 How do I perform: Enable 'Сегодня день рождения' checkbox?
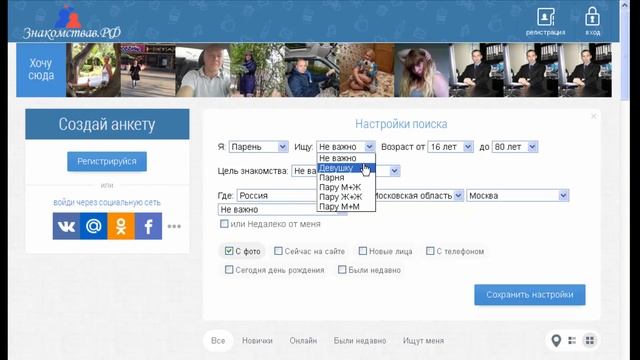[x=229, y=270]
